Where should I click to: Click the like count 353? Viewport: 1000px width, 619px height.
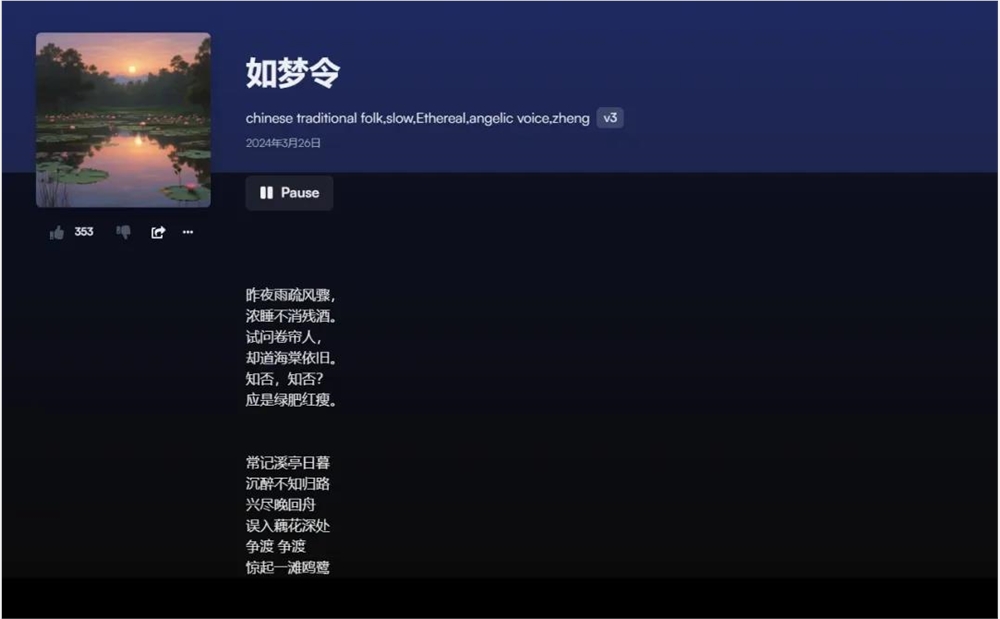(84, 231)
